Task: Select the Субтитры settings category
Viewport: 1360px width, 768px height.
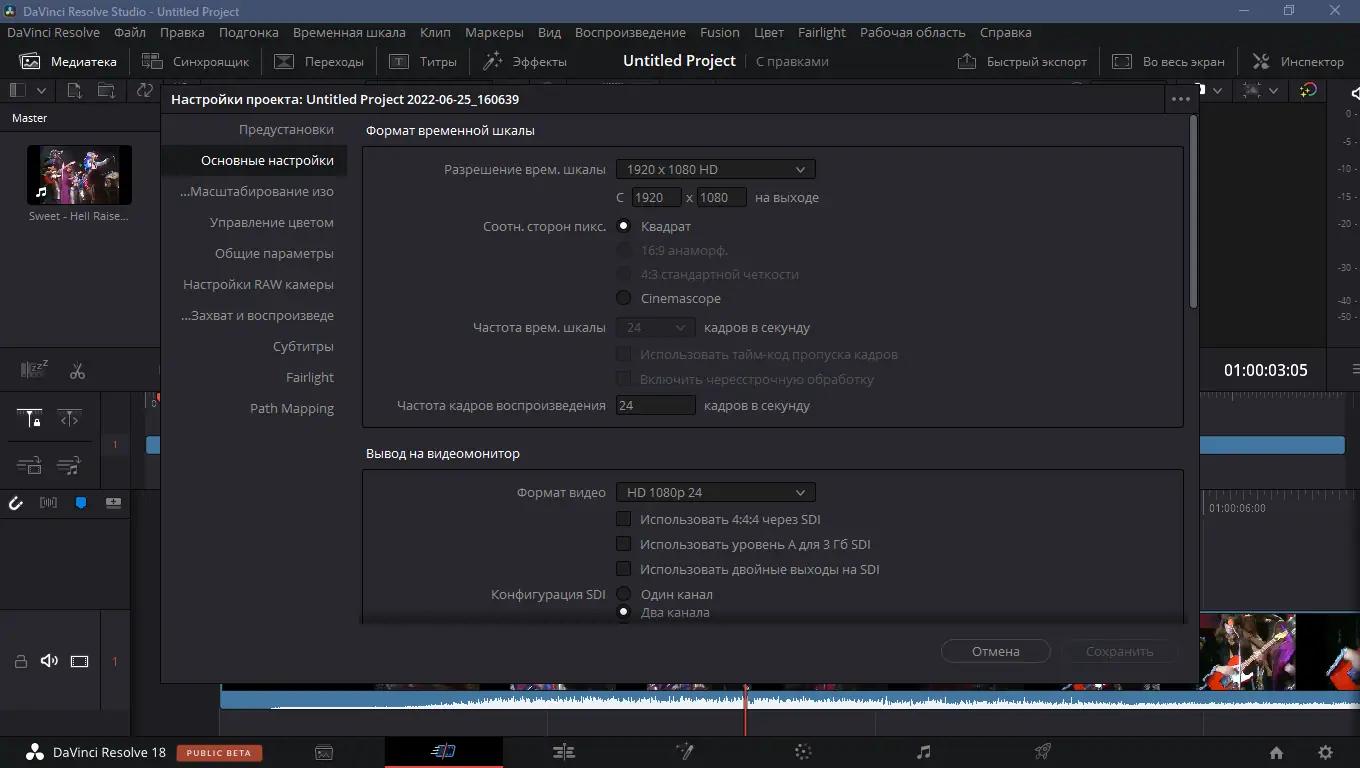Action: 304,346
